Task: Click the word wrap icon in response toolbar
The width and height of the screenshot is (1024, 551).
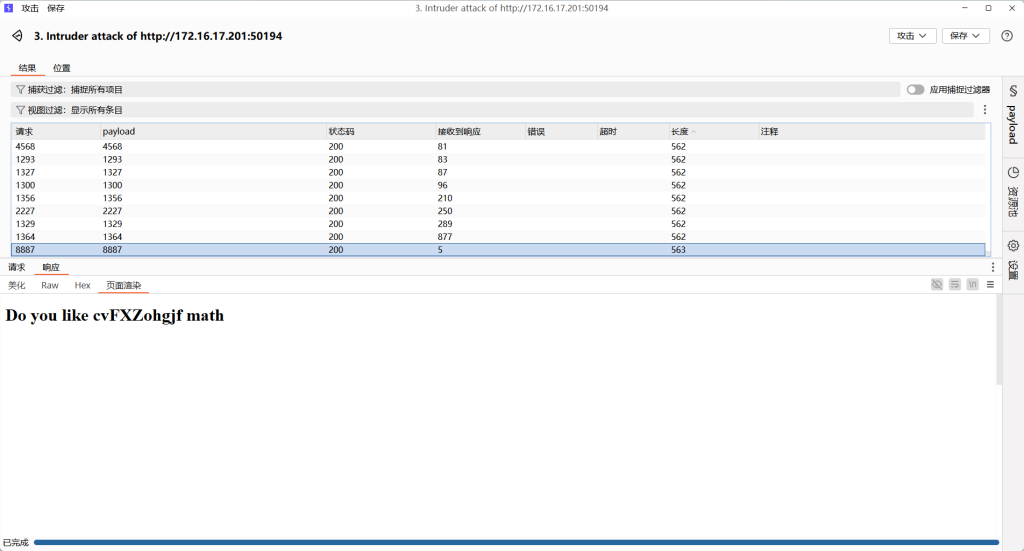Action: click(x=955, y=285)
